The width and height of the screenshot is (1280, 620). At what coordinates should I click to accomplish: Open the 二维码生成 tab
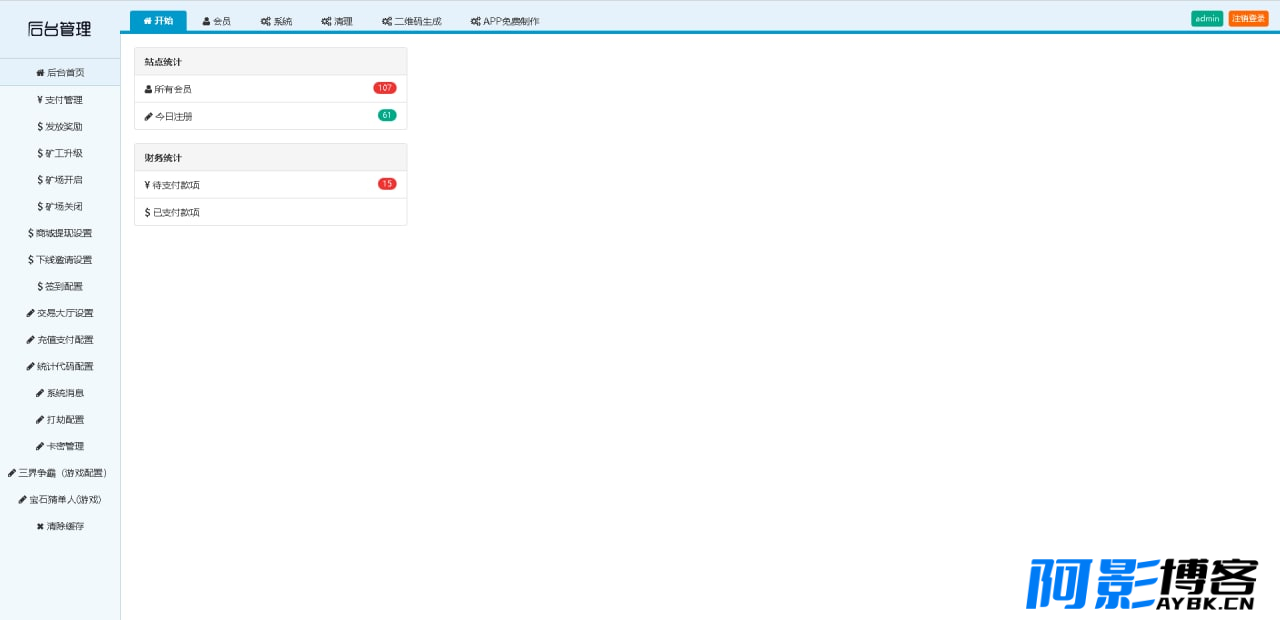[411, 21]
